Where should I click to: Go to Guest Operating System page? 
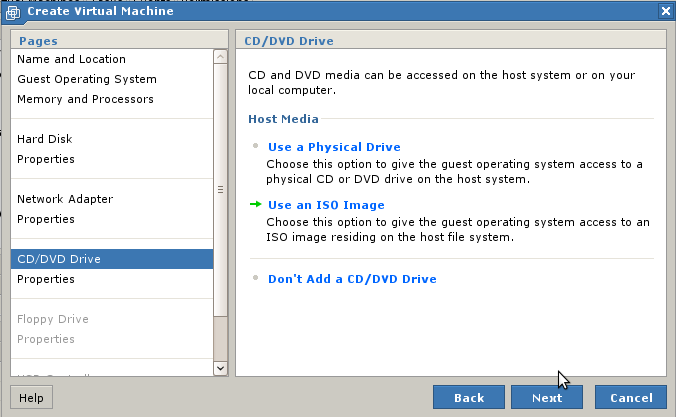(x=86, y=79)
